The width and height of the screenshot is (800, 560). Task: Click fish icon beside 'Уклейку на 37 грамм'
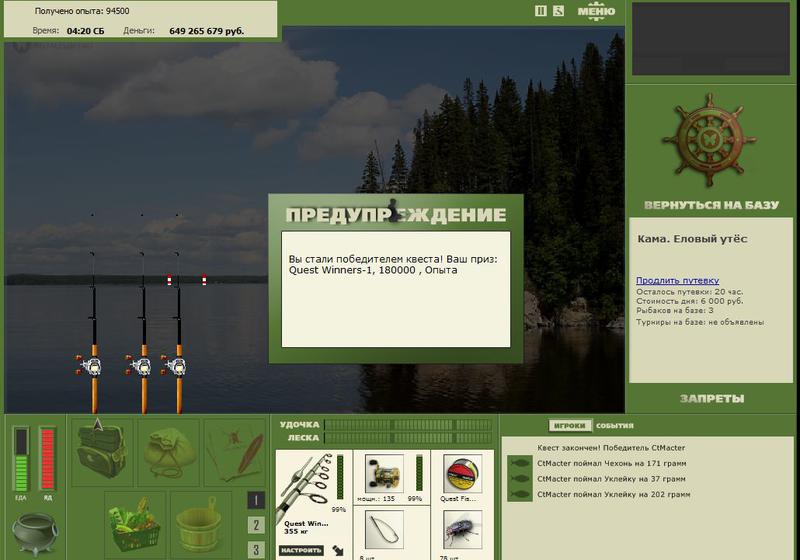(520, 478)
